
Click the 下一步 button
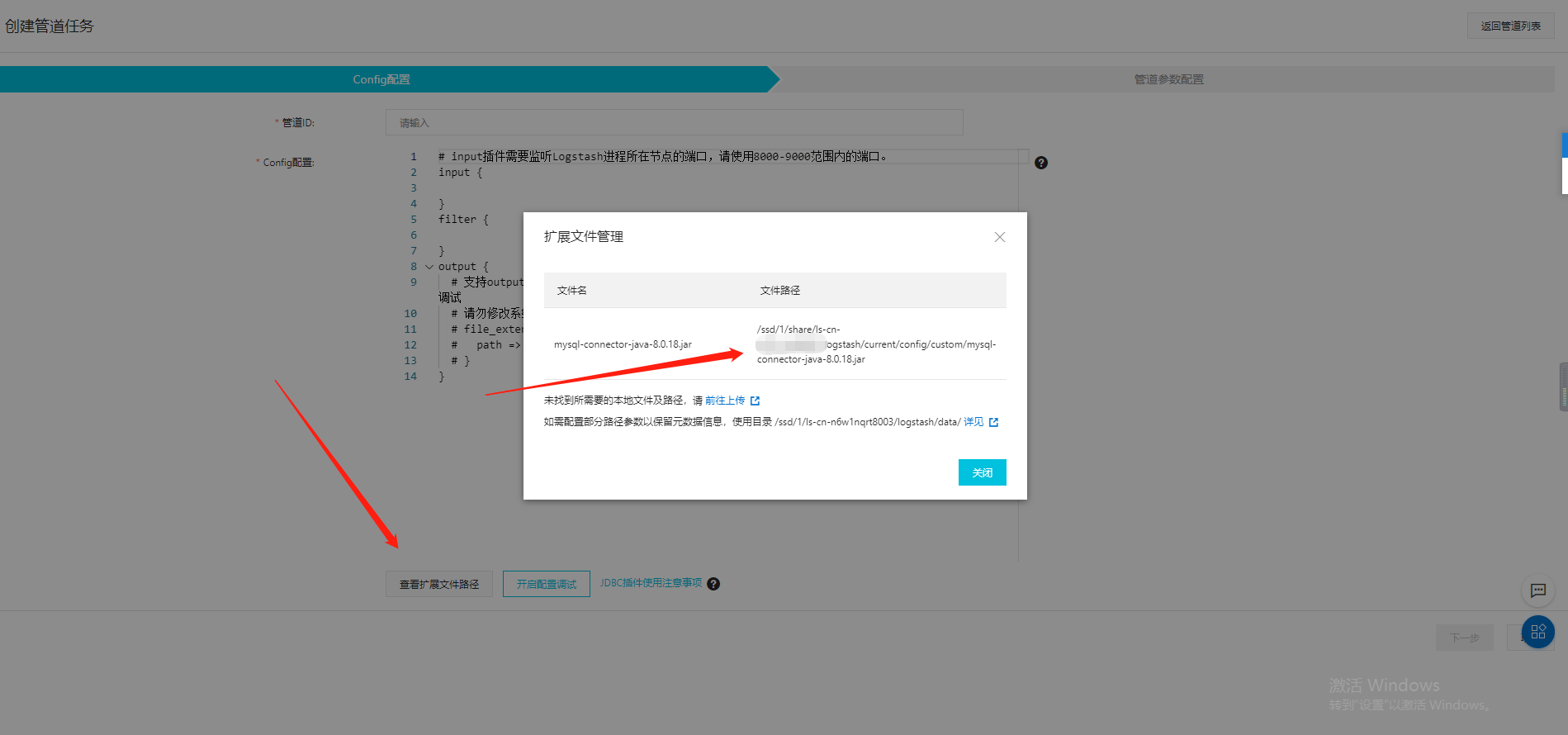(x=1465, y=638)
